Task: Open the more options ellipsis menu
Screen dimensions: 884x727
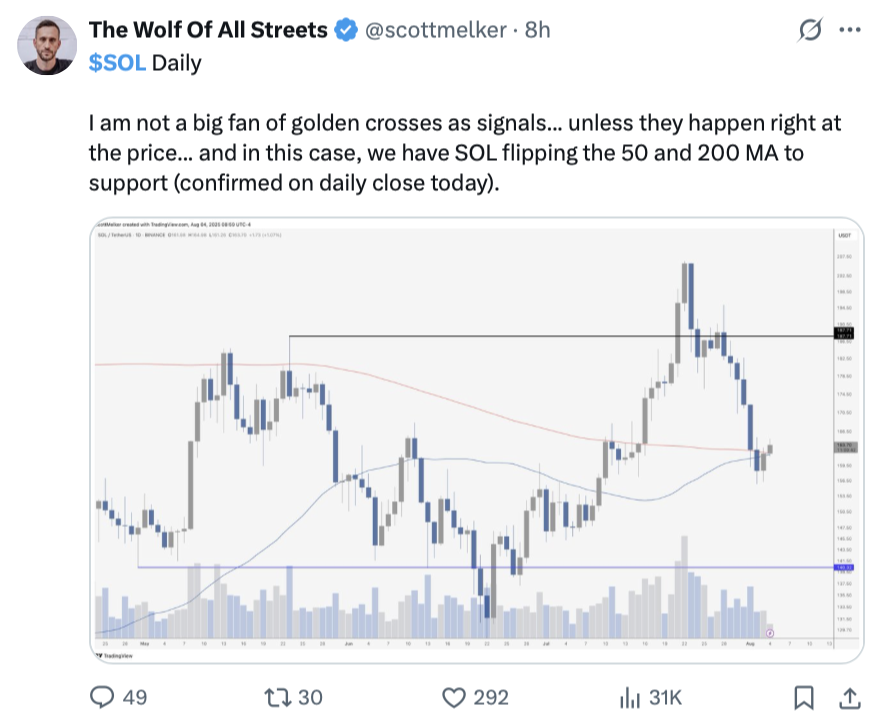Action: [x=850, y=30]
